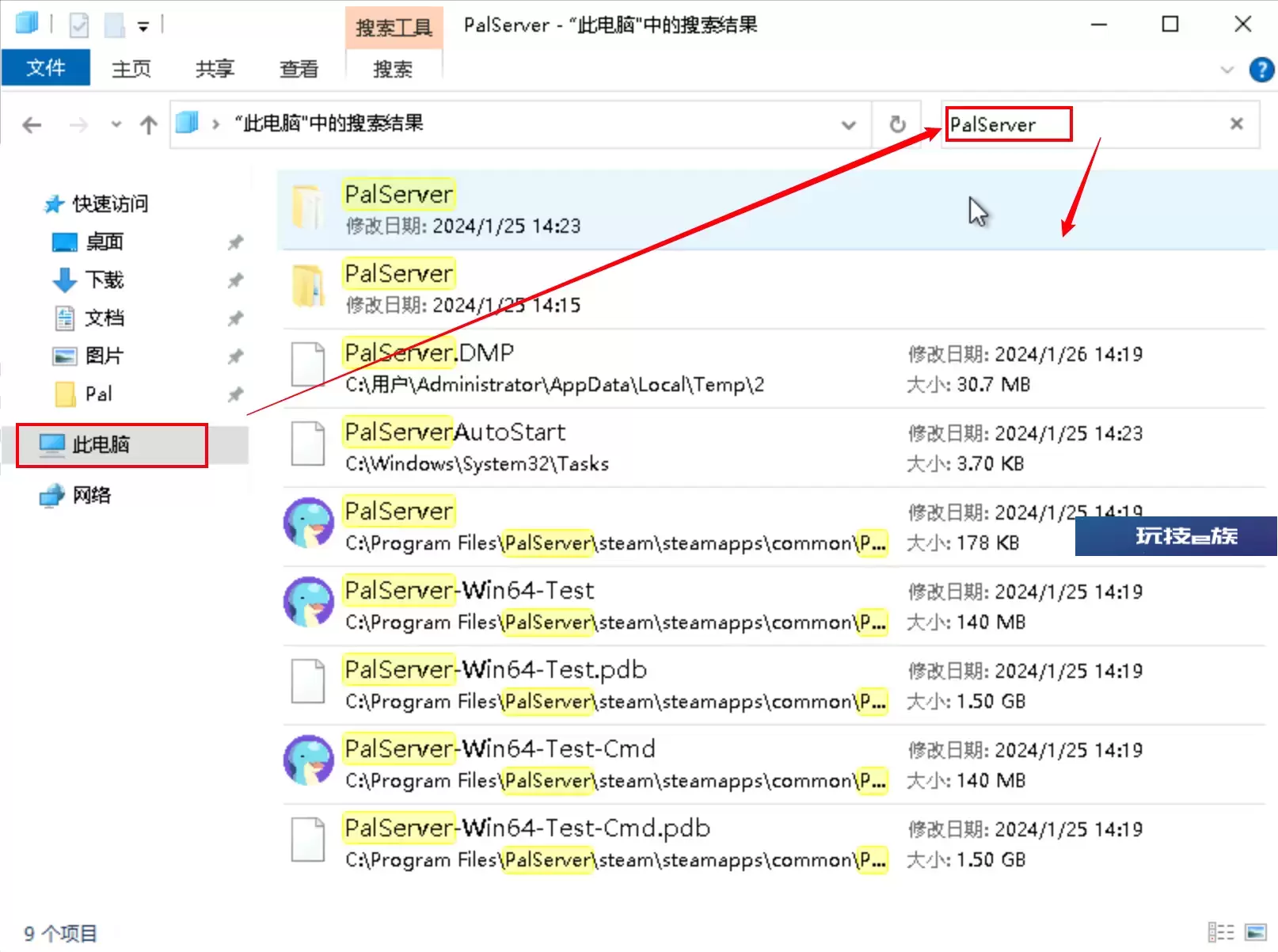Select the PalServer-Win64-Test.pdb file icon
Viewport: 1278px width, 952px height.
[308, 682]
